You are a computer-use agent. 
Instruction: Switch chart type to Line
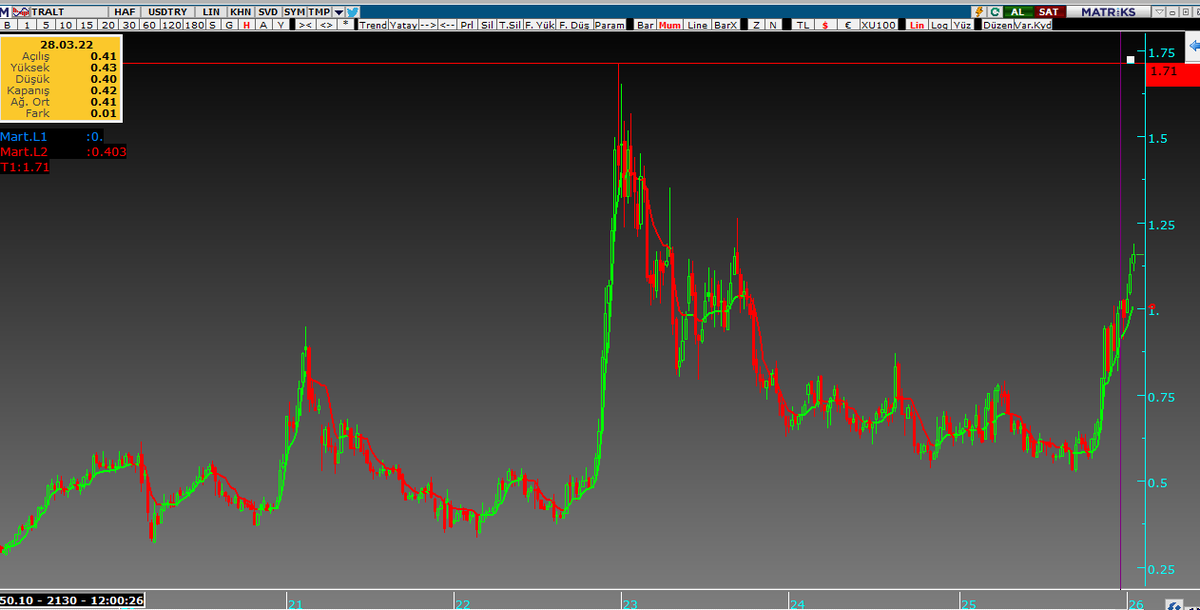click(x=697, y=24)
